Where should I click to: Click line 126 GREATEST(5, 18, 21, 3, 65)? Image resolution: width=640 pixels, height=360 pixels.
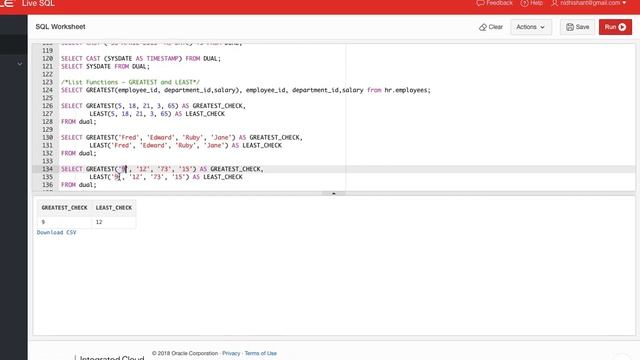pos(153,106)
